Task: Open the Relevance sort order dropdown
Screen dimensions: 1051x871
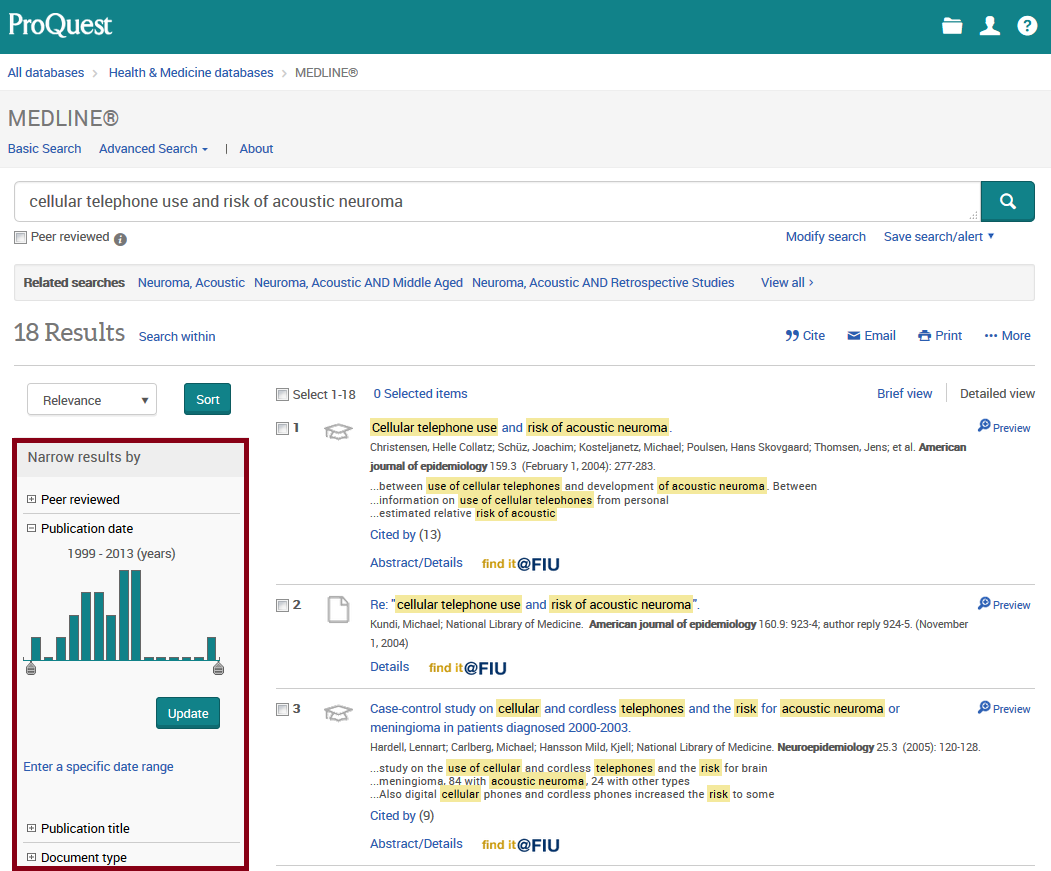Action: coord(91,399)
